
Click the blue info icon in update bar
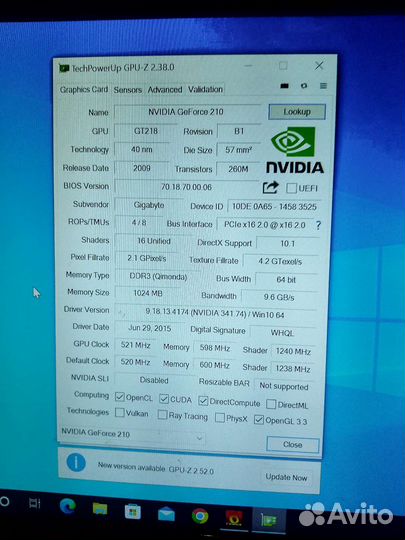pos(76,463)
